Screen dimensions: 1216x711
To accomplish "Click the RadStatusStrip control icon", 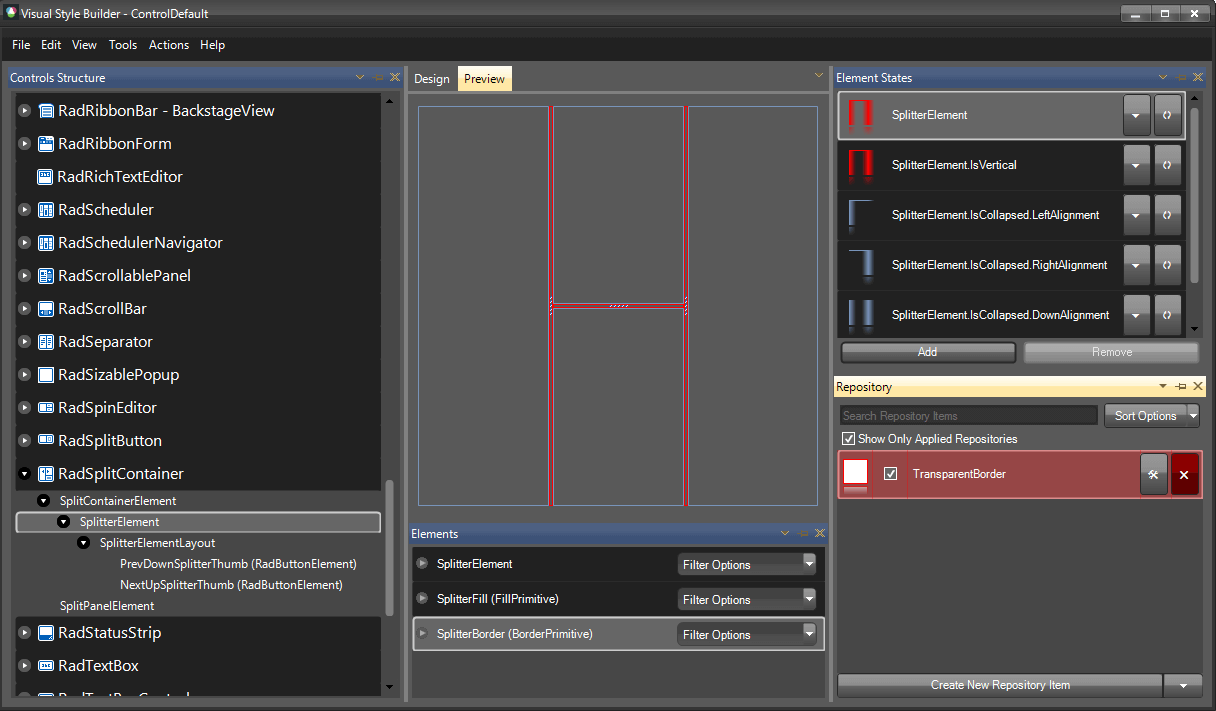I will click(45, 633).
